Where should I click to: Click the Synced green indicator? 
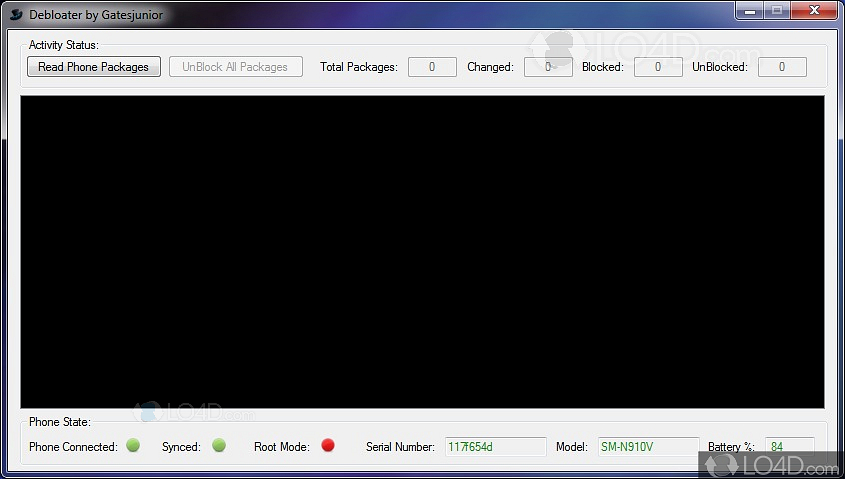pyautogui.click(x=219, y=445)
